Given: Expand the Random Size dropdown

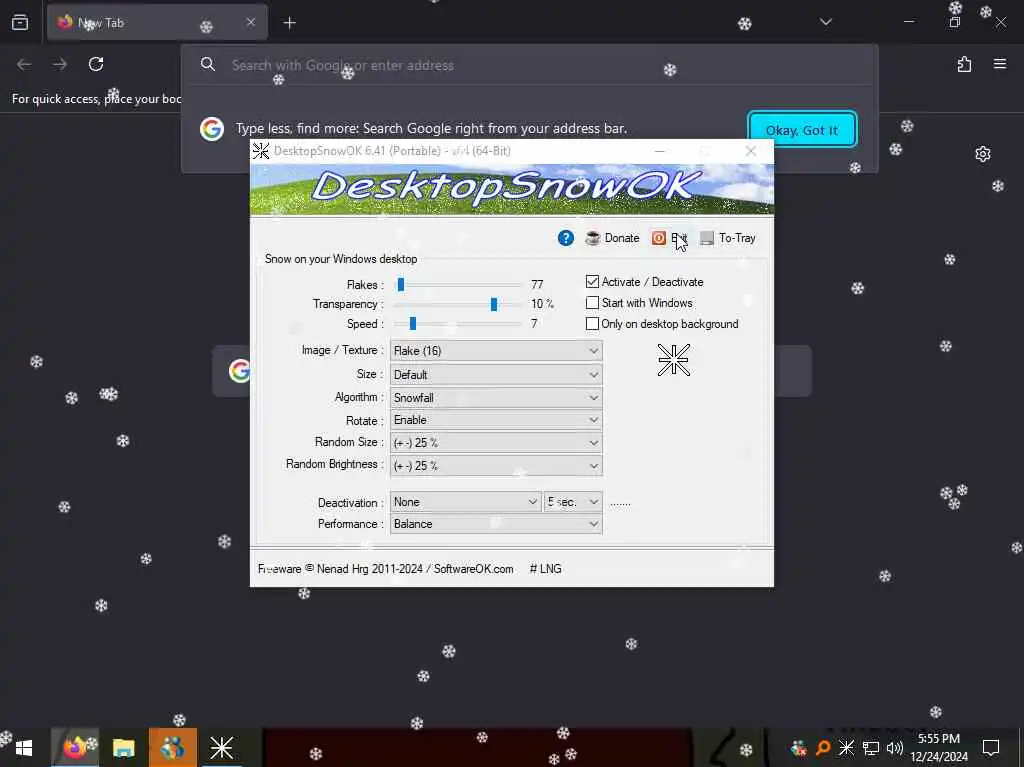Looking at the screenshot, I should point(496,442).
